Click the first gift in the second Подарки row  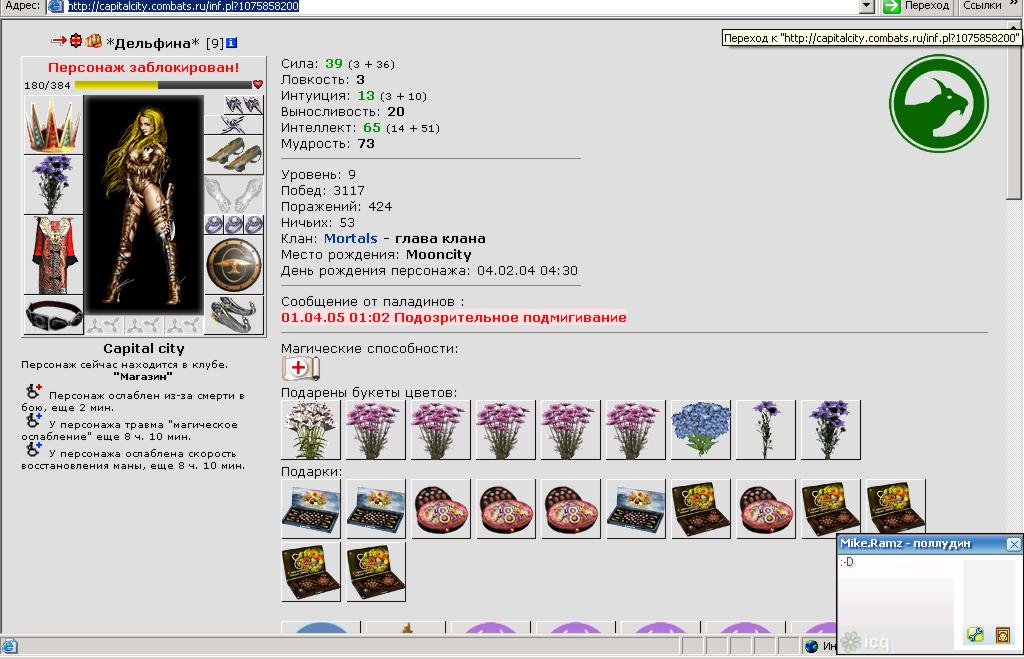[311, 571]
